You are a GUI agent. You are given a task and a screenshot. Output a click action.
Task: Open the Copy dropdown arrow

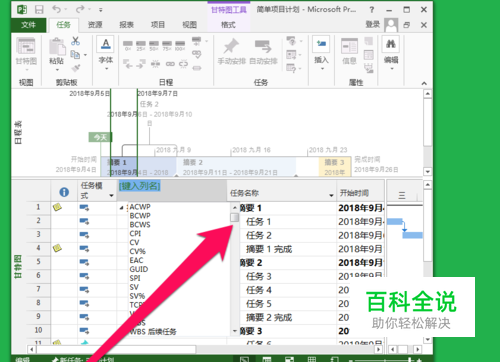pos(85,55)
